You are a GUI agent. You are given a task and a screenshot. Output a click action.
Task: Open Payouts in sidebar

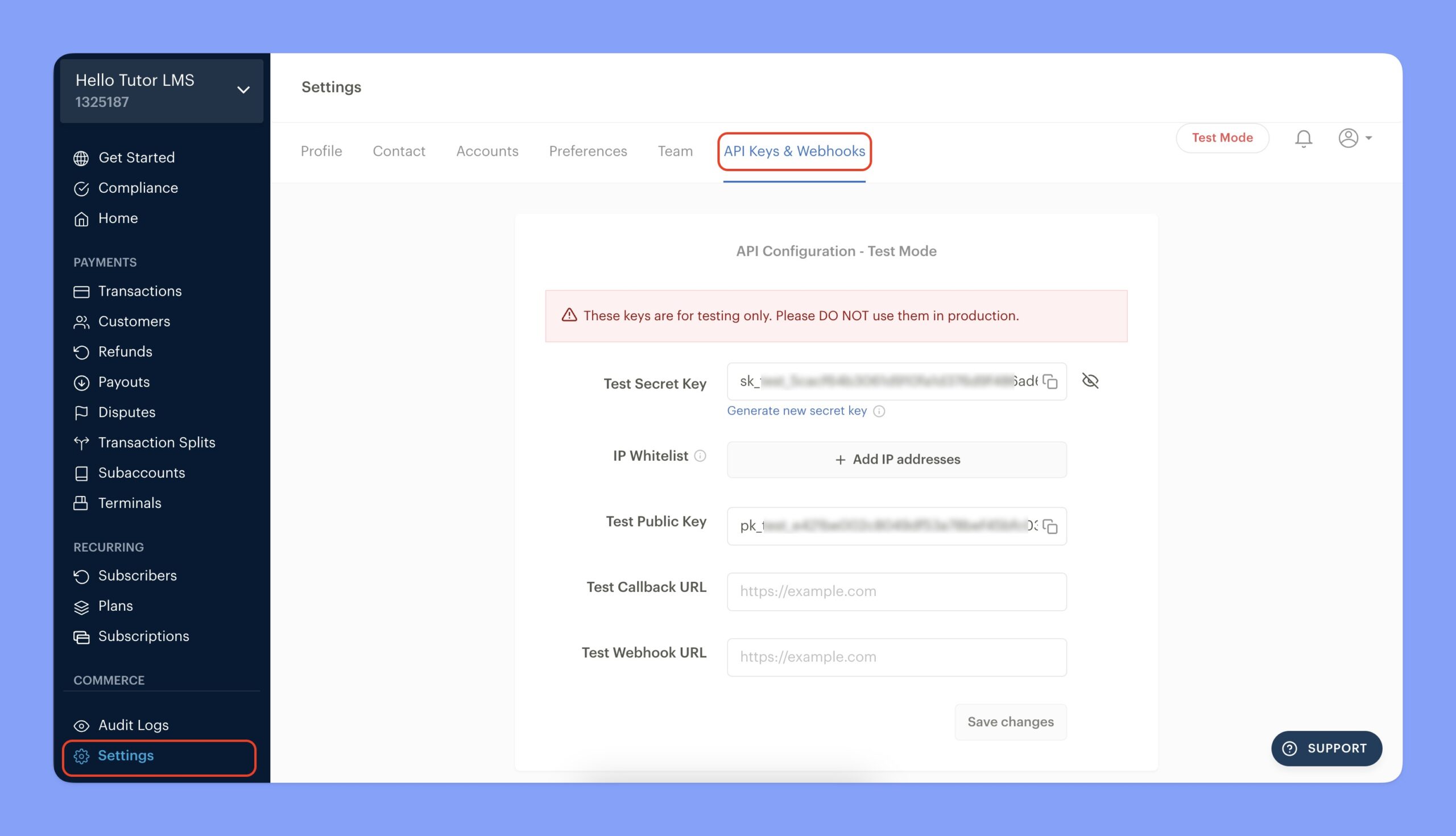(123, 382)
